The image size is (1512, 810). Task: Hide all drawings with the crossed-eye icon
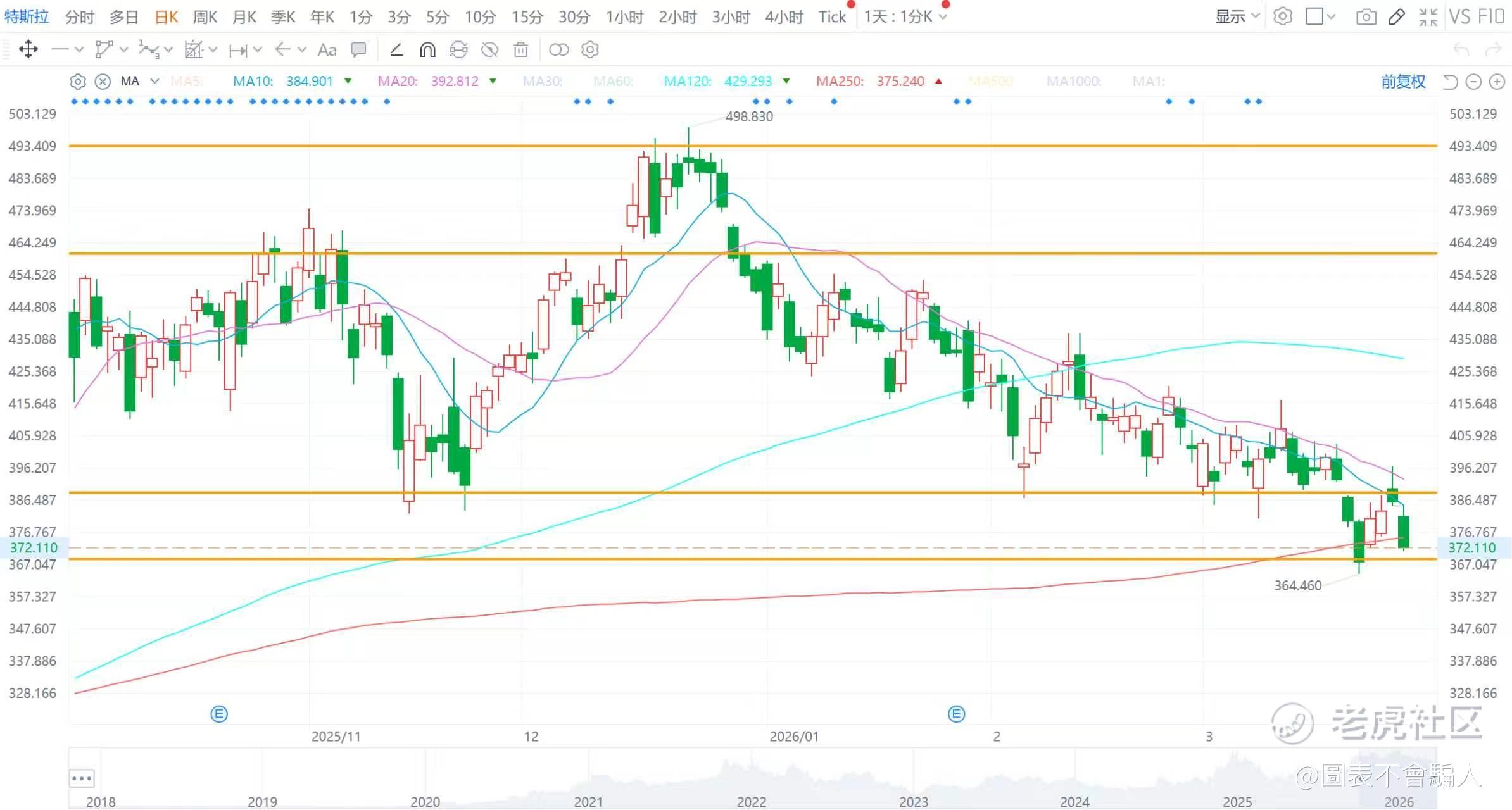click(489, 49)
